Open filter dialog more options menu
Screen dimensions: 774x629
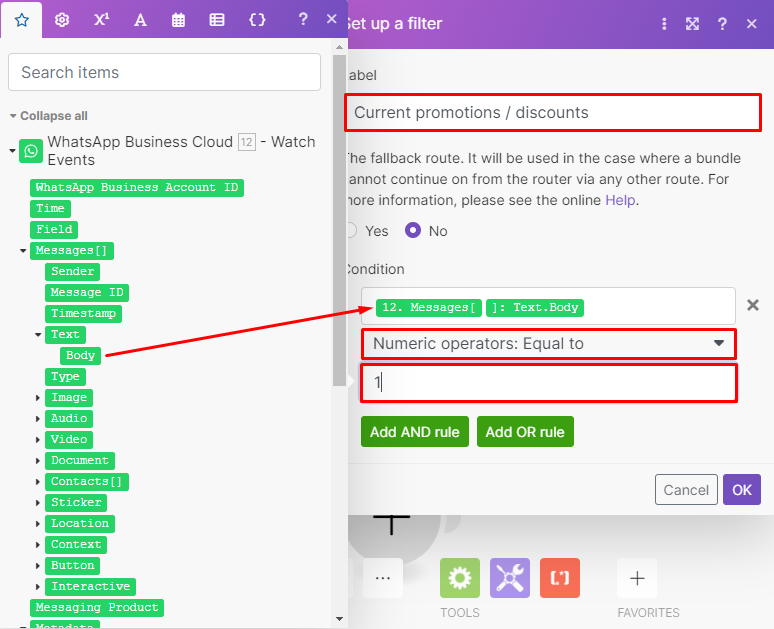point(664,24)
